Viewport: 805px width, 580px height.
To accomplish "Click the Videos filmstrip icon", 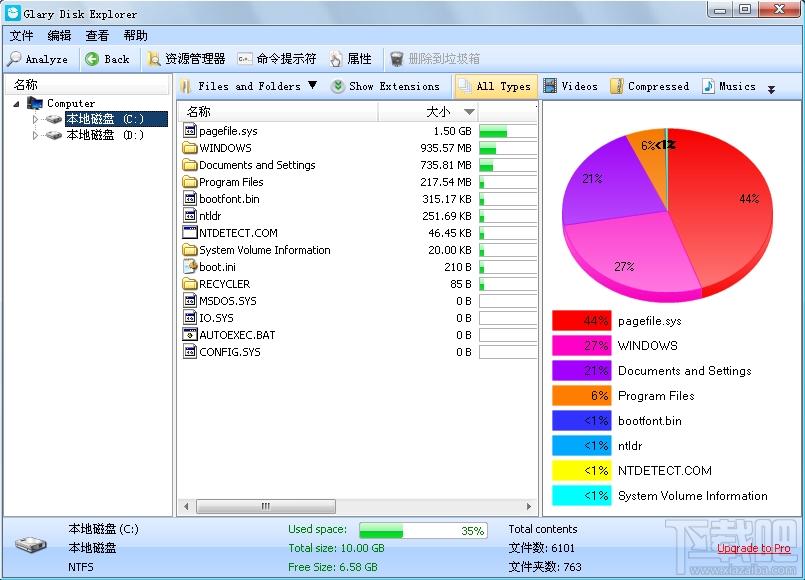I will click(550, 86).
